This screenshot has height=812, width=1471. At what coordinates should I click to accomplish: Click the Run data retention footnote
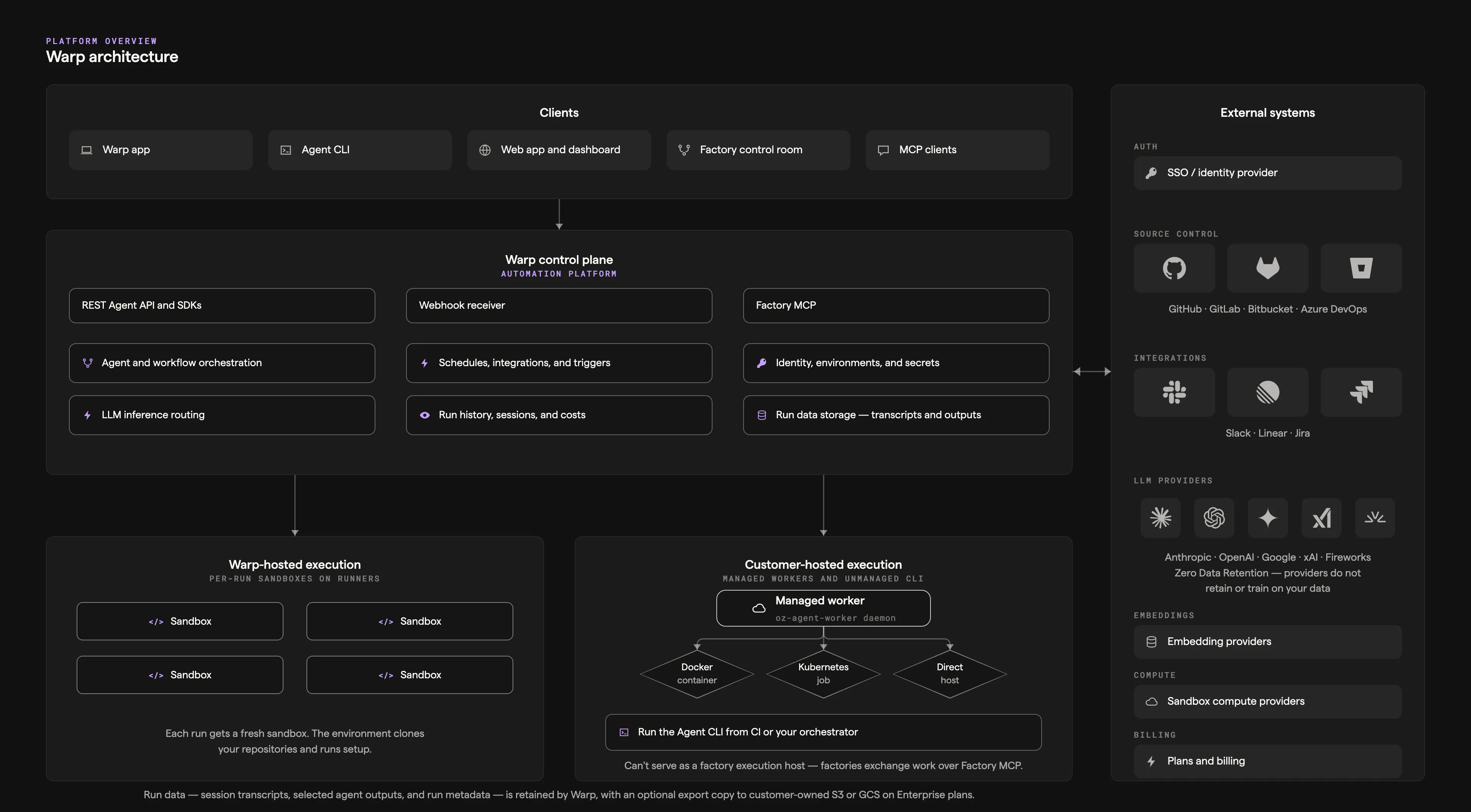click(x=559, y=795)
